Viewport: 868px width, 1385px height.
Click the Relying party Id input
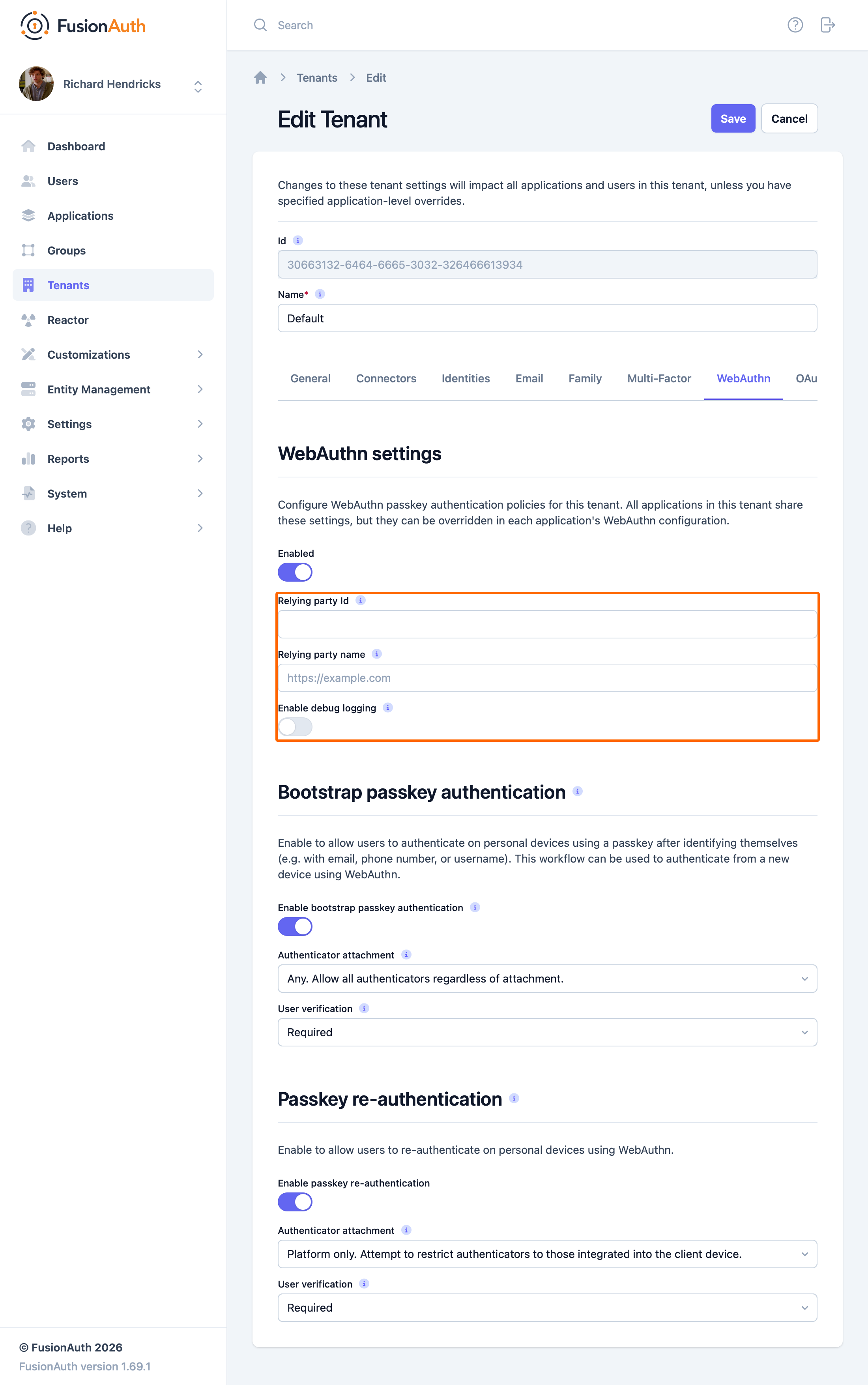[547, 624]
